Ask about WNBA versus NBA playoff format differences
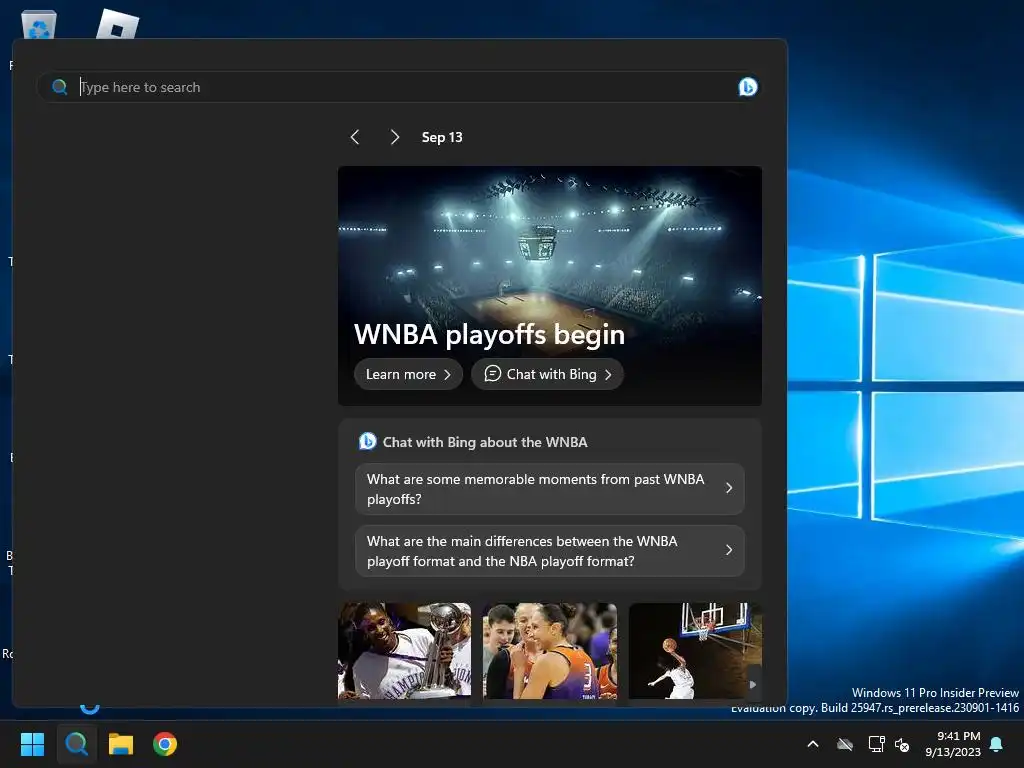Image resolution: width=1024 pixels, height=768 pixels. pyautogui.click(x=550, y=551)
